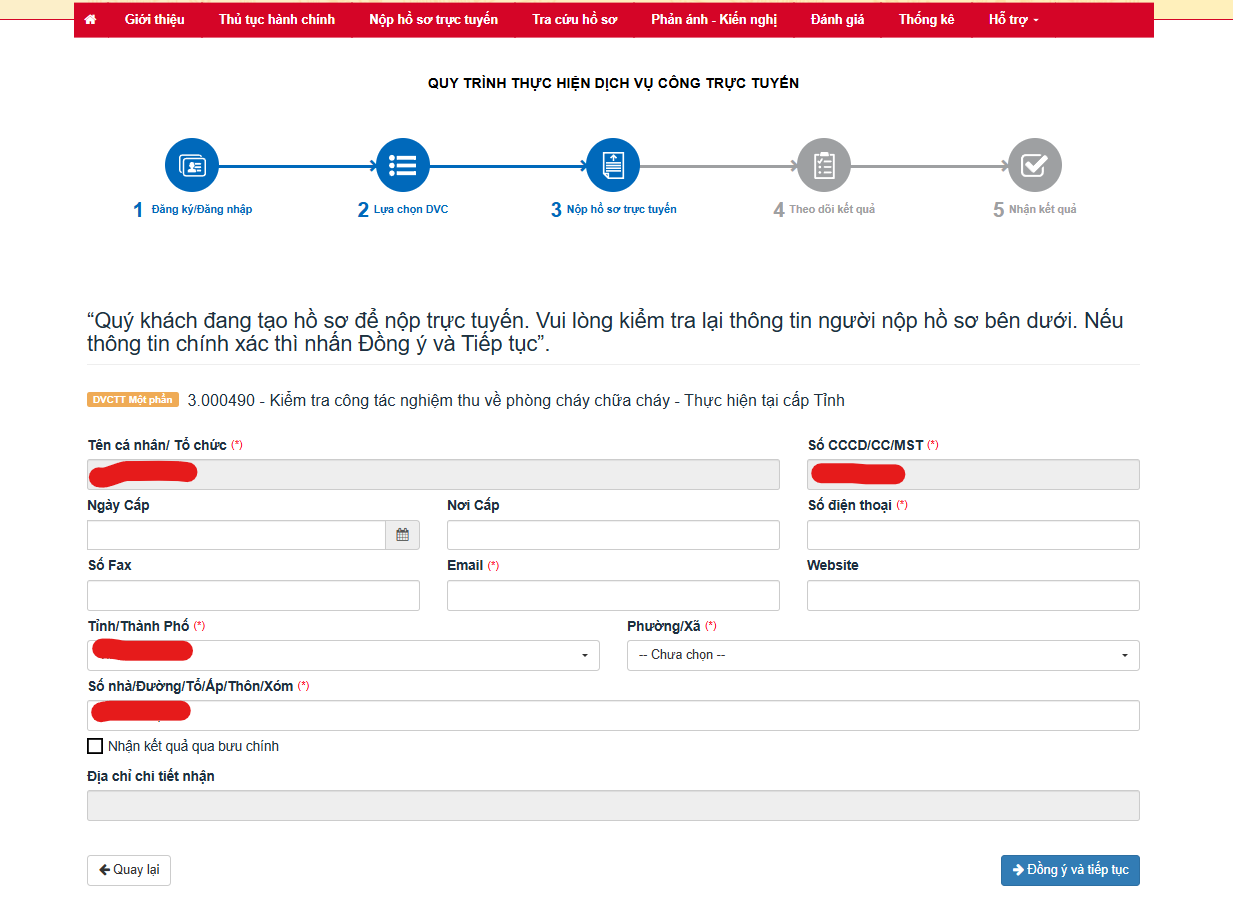Viewport: 1233px width, 901px height.
Task: Click step 4 Theo dõi kết quả icon
Action: (x=824, y=165)
